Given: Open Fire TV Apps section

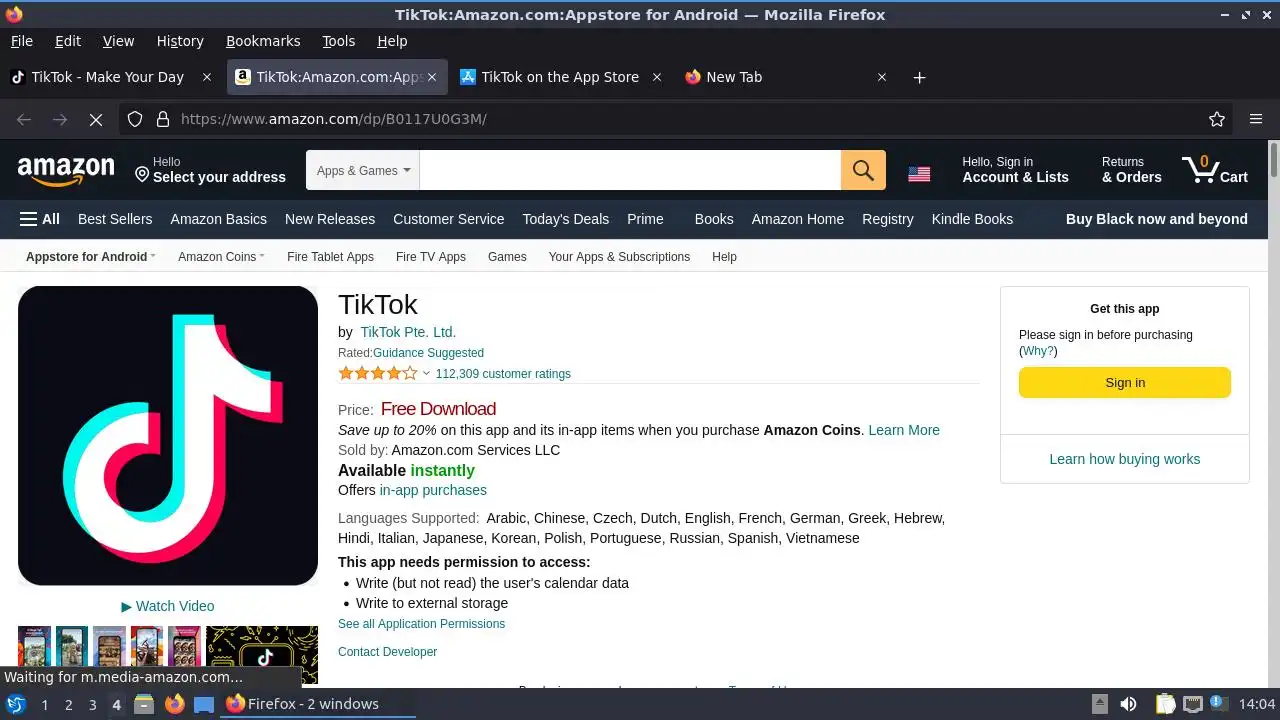Looking at the screenshot, I should (x=431, y=257).
